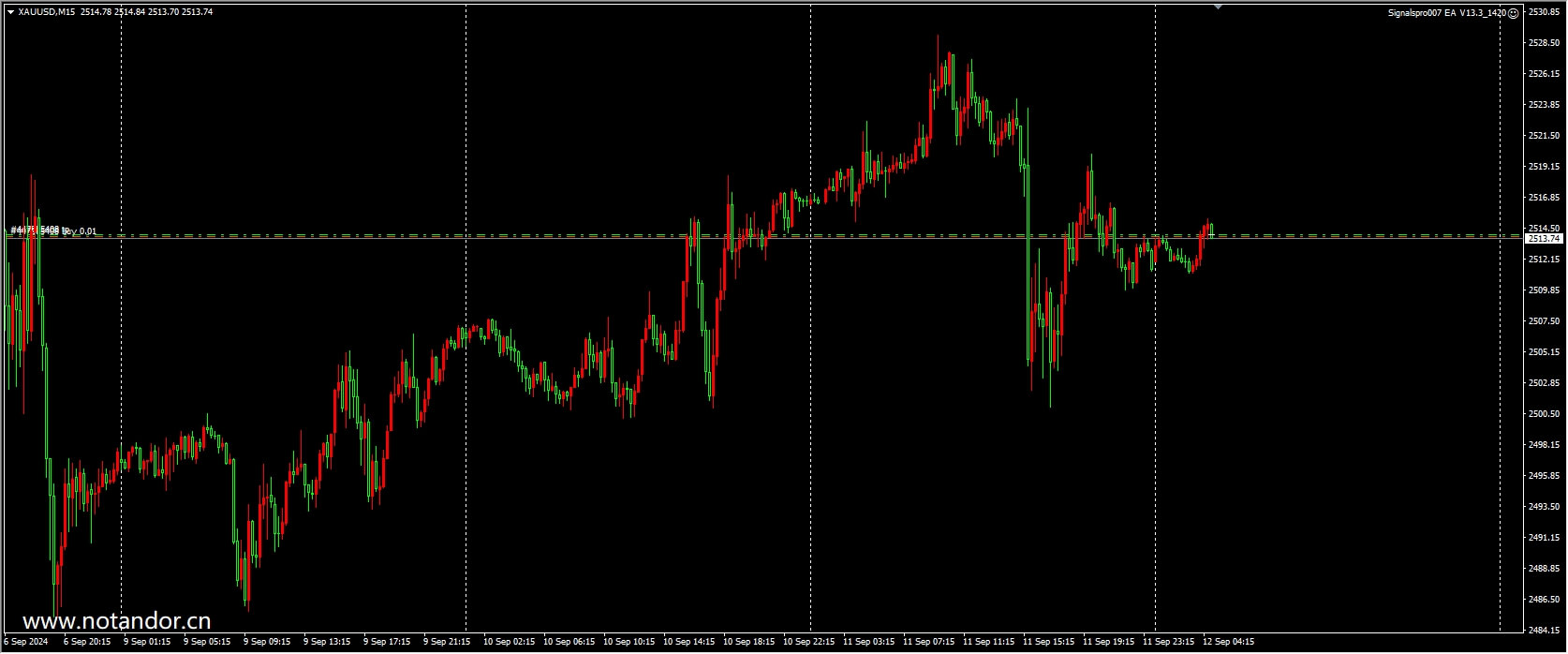
Task: Click the 10 Sep 22:15 time label
Action: point(809,643)
